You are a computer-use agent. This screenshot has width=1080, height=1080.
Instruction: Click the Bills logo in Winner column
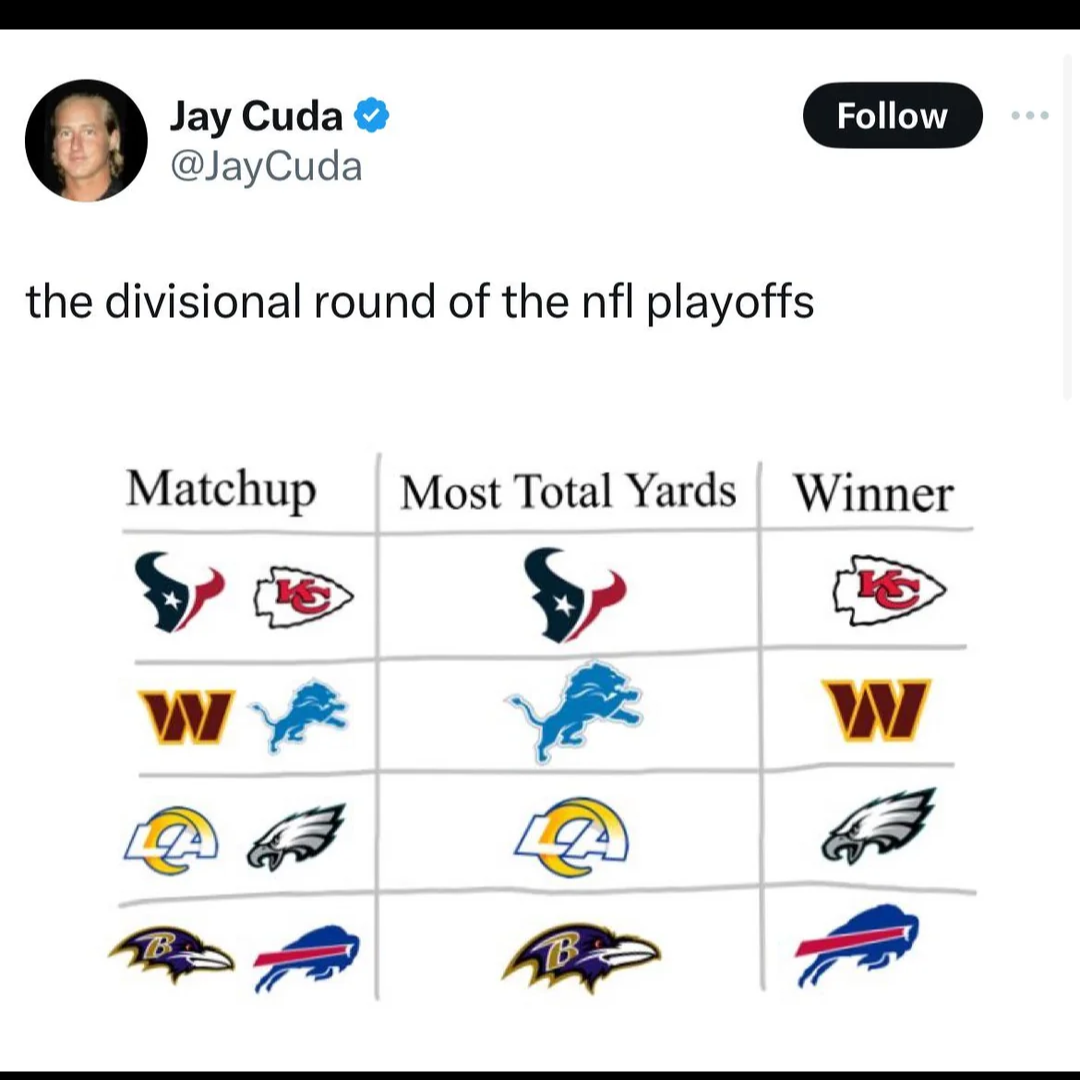point(858,944)
